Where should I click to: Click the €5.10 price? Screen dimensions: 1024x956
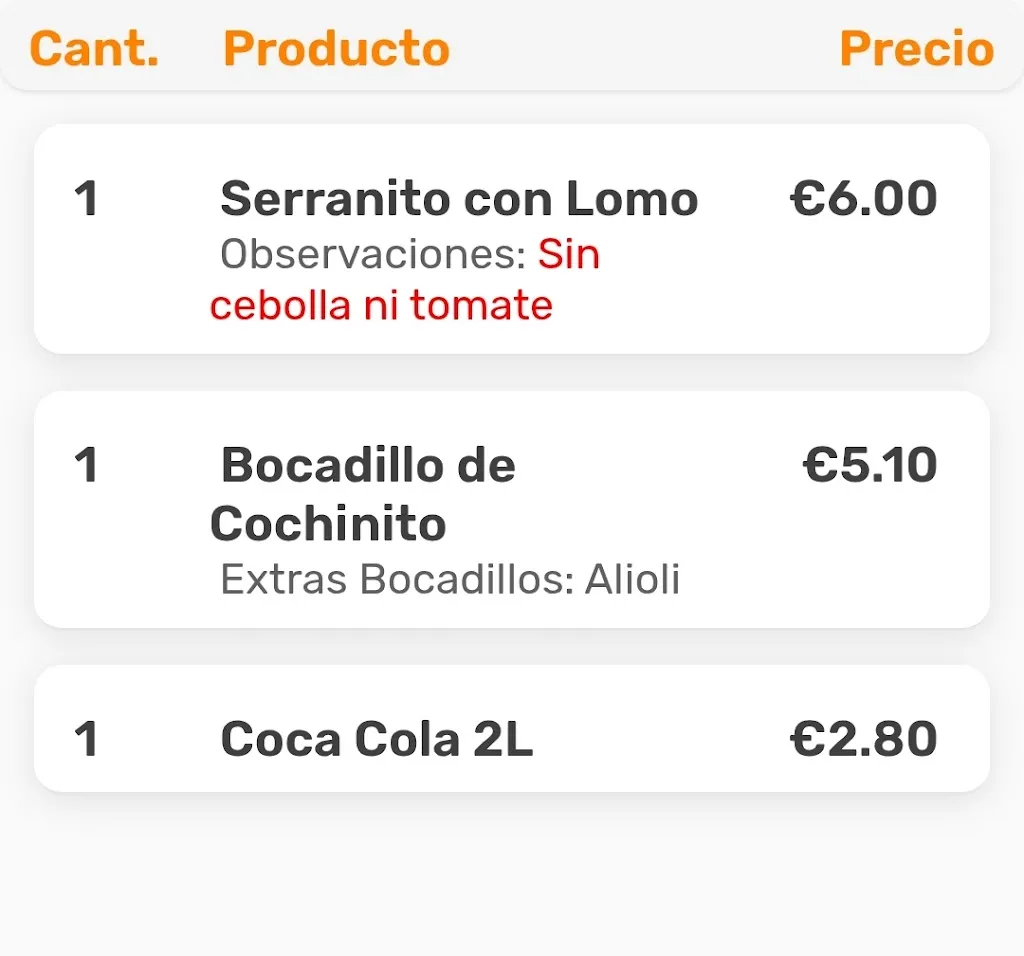pyautogui.click(x=870, y=465)
